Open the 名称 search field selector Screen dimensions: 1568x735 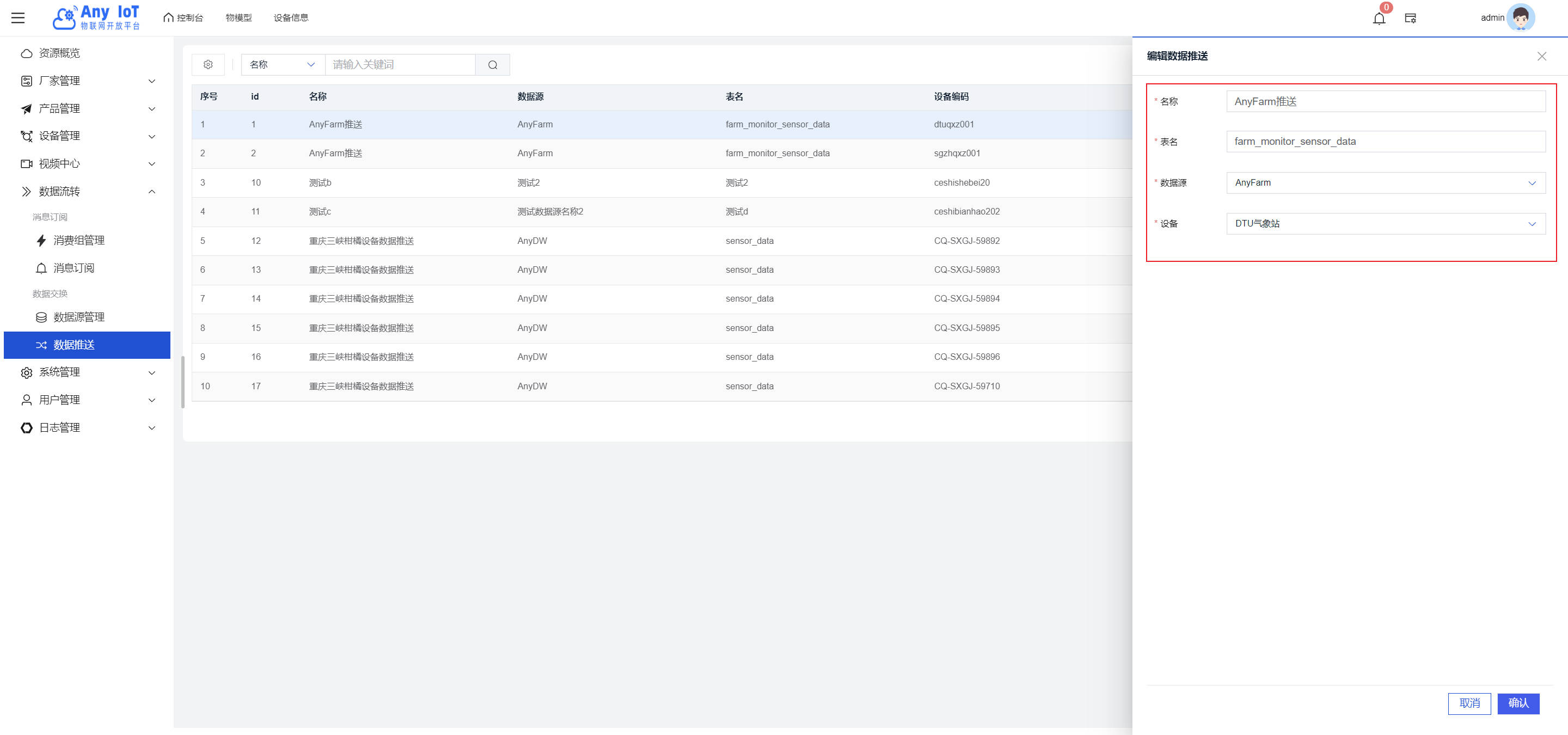(x=283, y=64)
